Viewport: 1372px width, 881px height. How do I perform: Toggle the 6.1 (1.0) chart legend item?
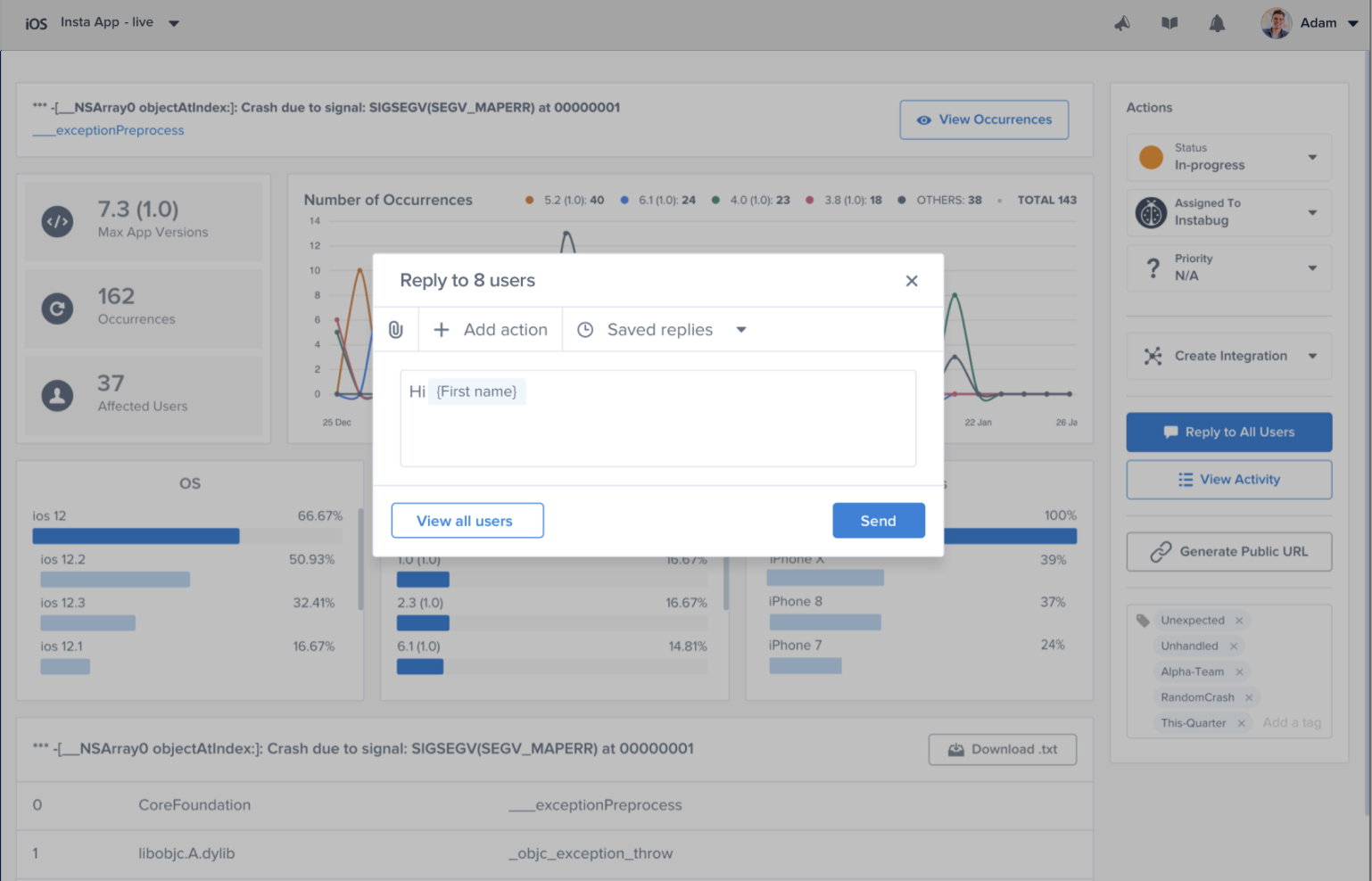pyautogui.click(x=658, y=200)
